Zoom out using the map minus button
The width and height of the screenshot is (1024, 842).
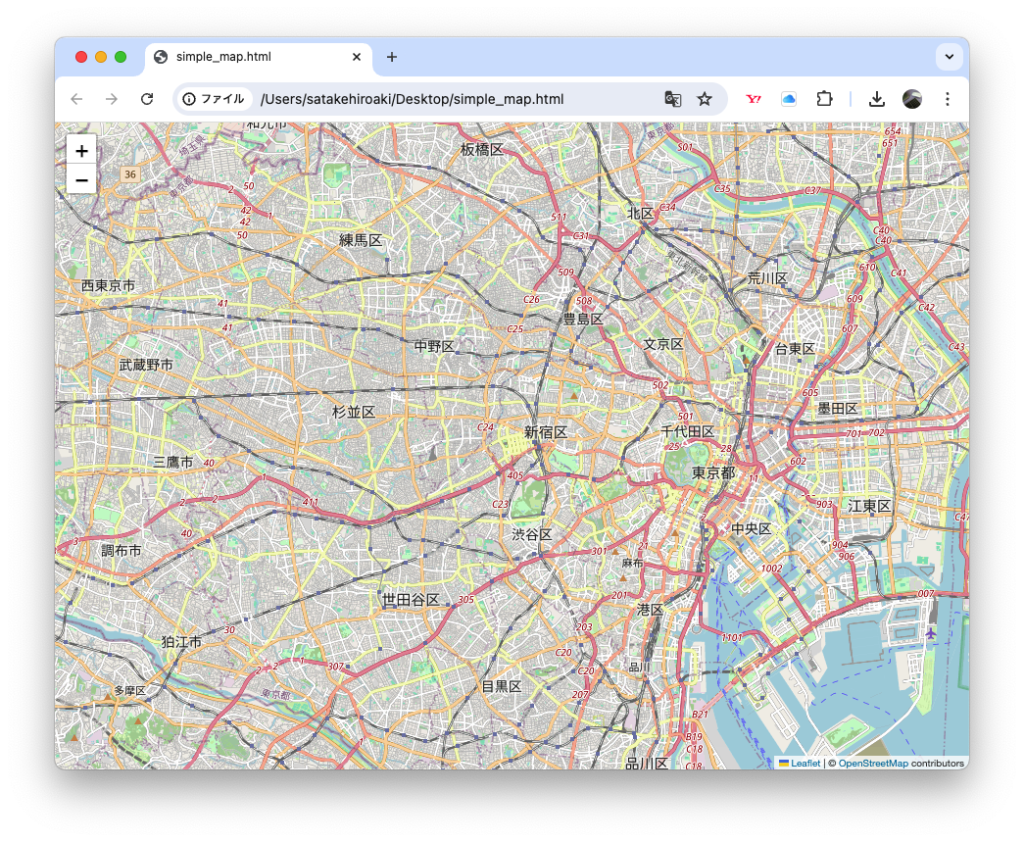[x=81, y=180]
